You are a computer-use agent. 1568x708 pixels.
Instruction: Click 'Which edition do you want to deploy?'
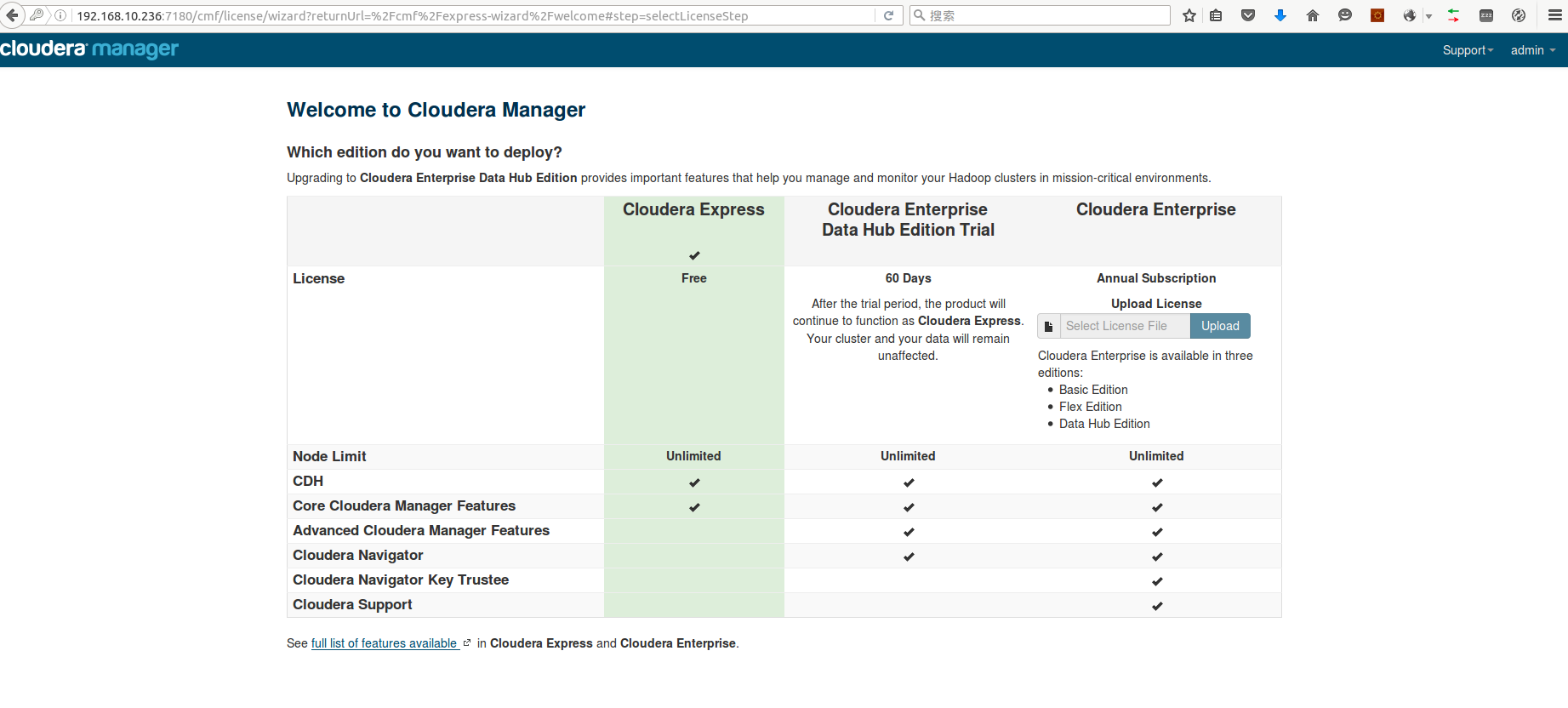[425, 152]
